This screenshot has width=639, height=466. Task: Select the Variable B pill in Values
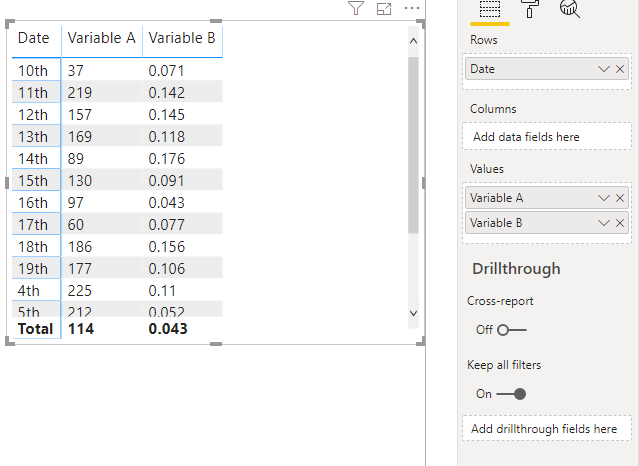click(546, 223)
